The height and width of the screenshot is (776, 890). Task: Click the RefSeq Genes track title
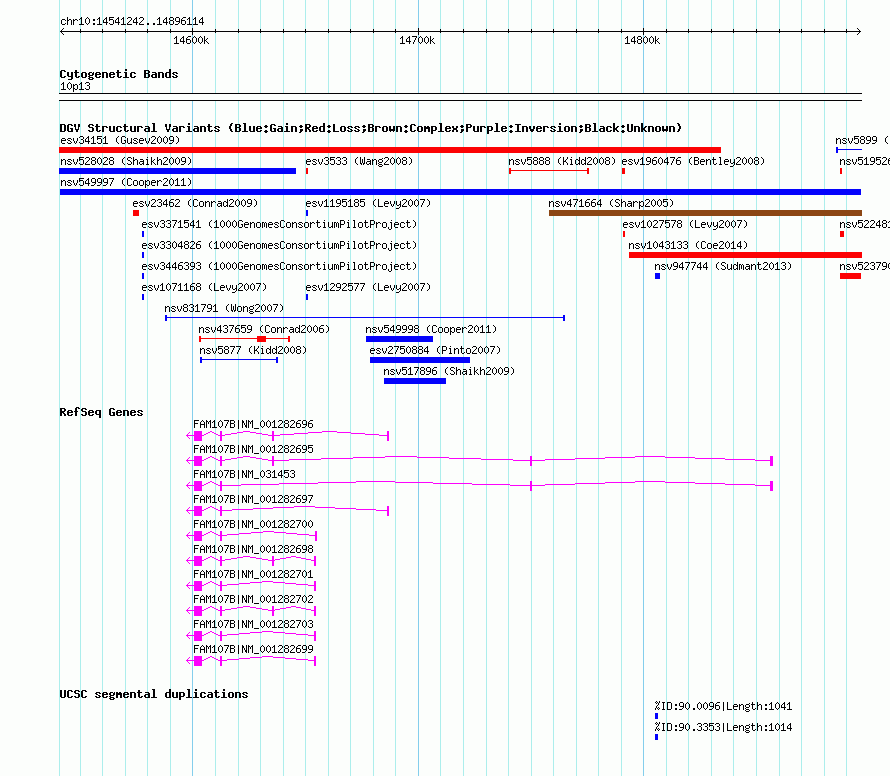(101, 412)
